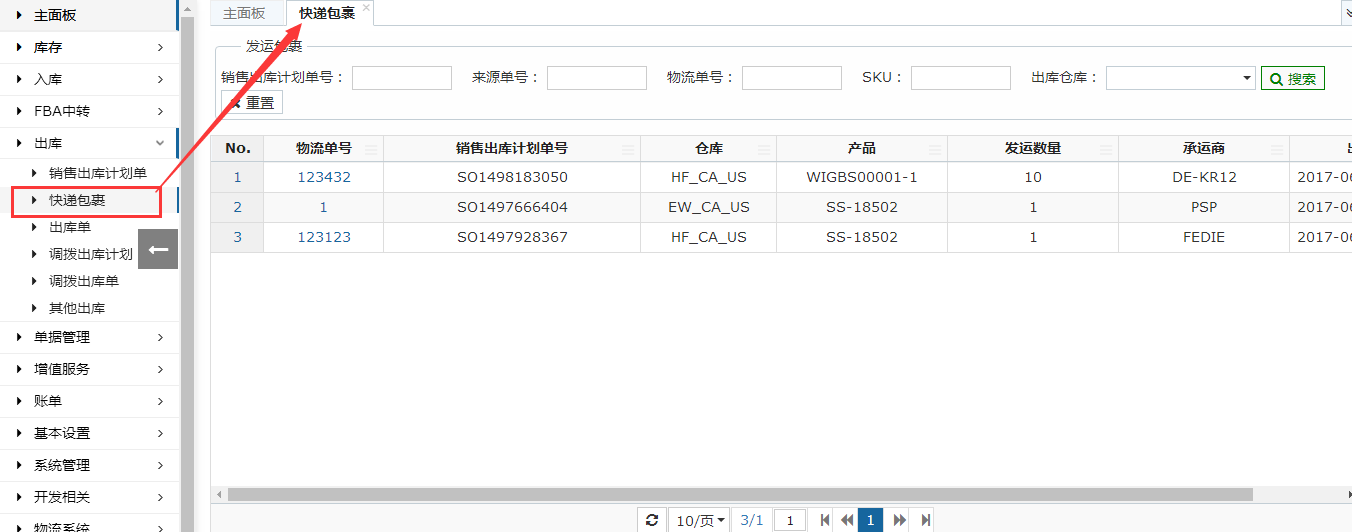The image size is (1352, 532).
Task: Click product cell WIGBS00001-1
Action: coord(862,177)
